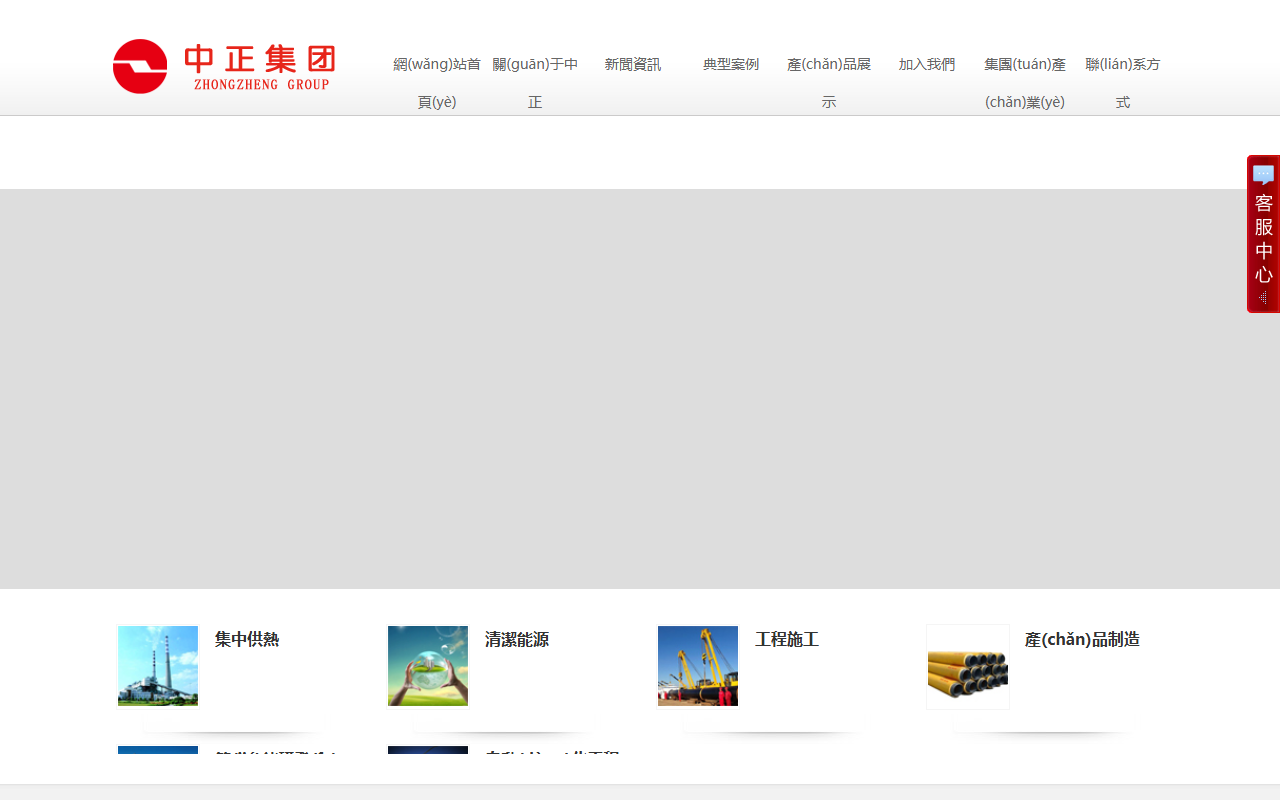
Task: Click the crane thumbnail for 工程施工
Action: [698, 666]
